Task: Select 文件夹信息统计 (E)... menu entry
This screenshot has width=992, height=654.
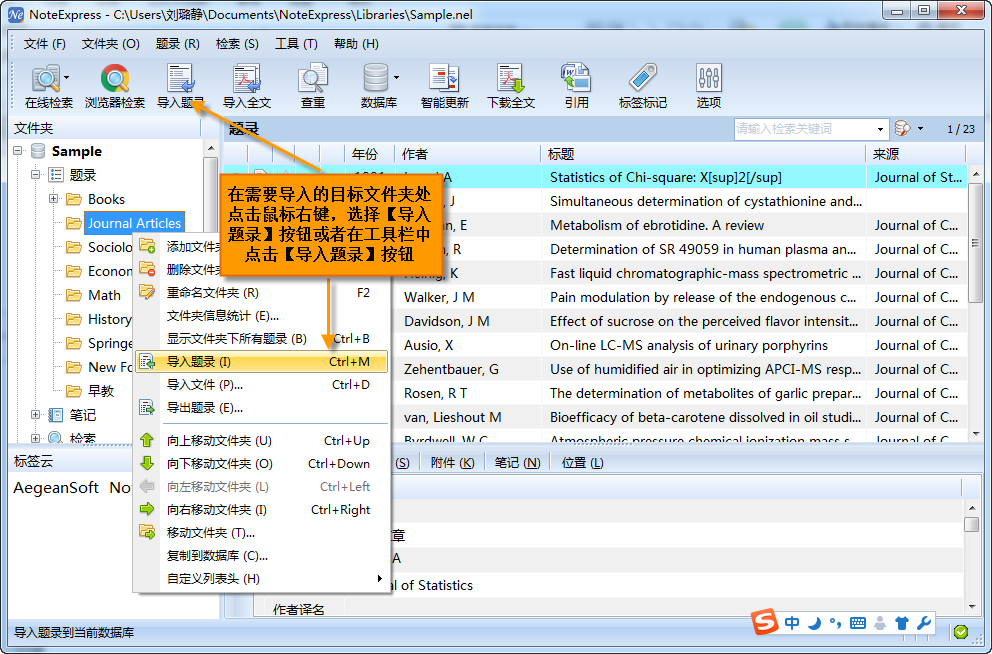Action: coord(261,316)
